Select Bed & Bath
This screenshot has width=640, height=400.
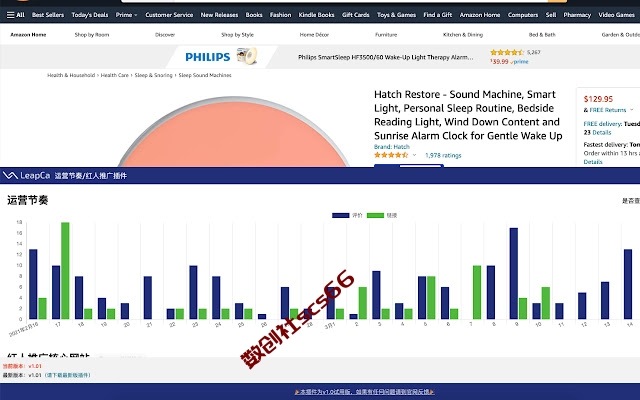pos(542,35)
